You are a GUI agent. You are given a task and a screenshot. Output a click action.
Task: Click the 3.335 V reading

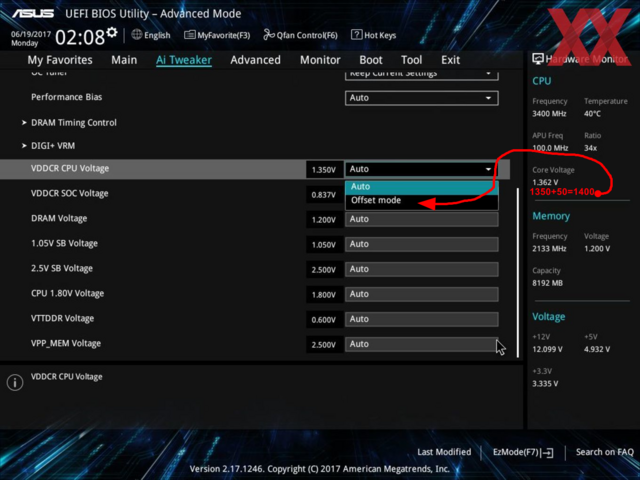tap(545, 384)
